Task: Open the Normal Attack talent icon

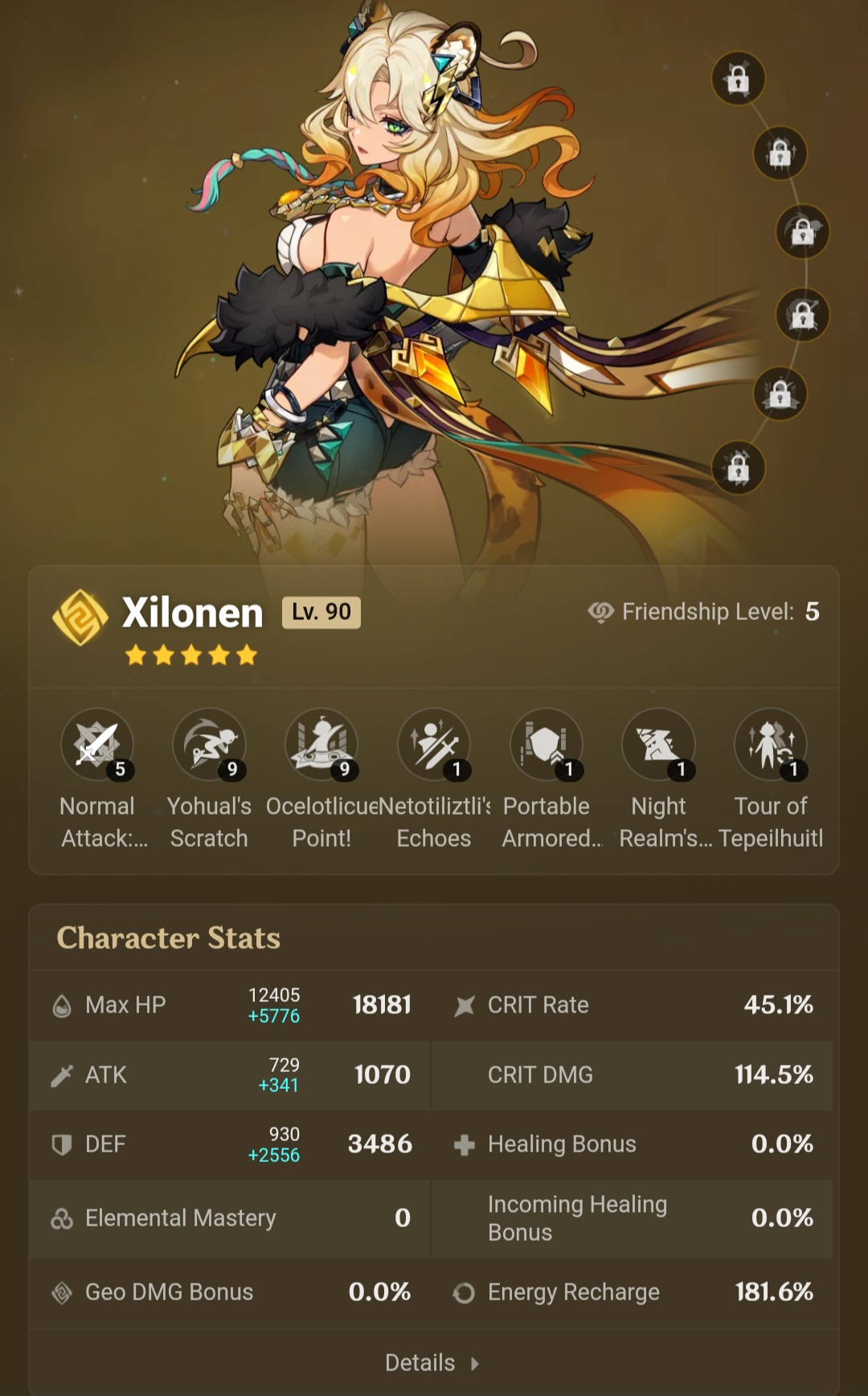Action: 97,745
